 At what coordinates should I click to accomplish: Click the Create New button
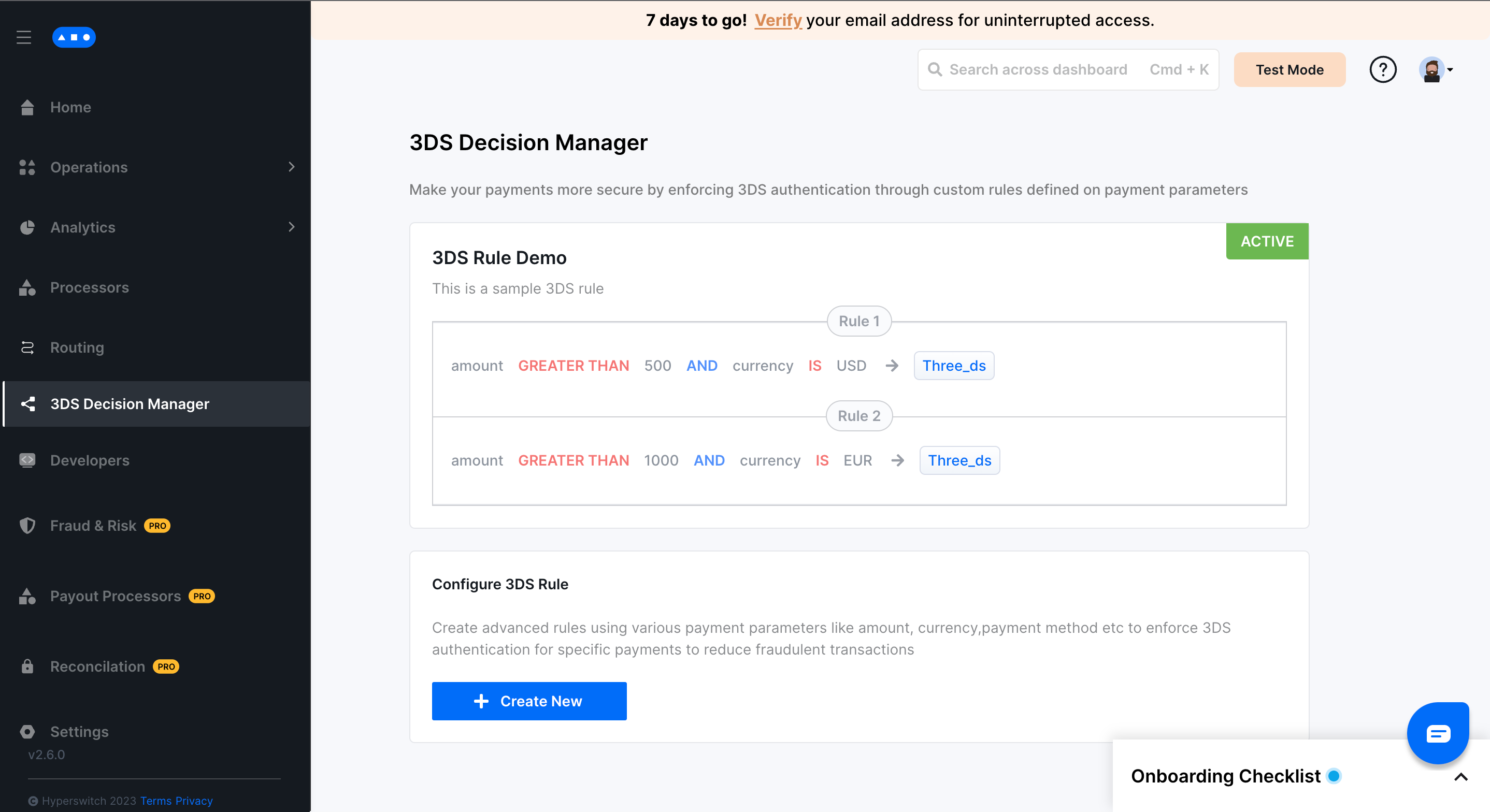pos(528,701)
